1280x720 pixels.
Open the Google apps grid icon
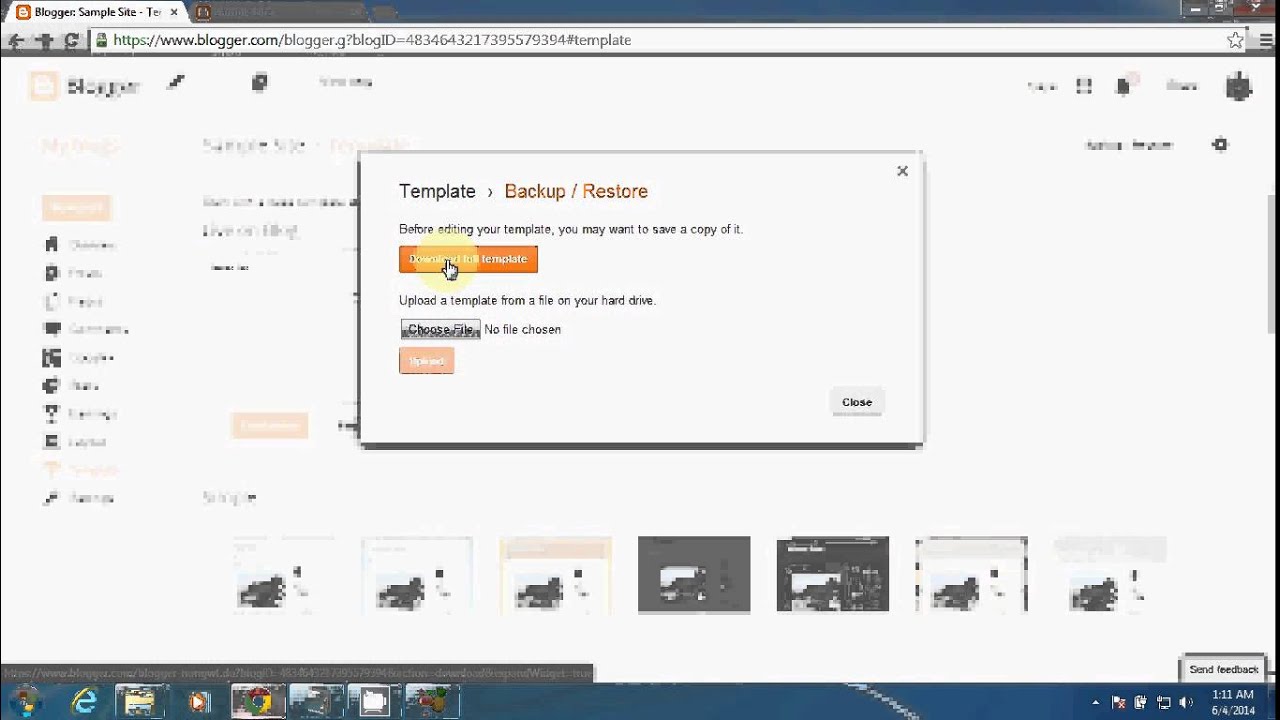click(x=1084, y=87)
